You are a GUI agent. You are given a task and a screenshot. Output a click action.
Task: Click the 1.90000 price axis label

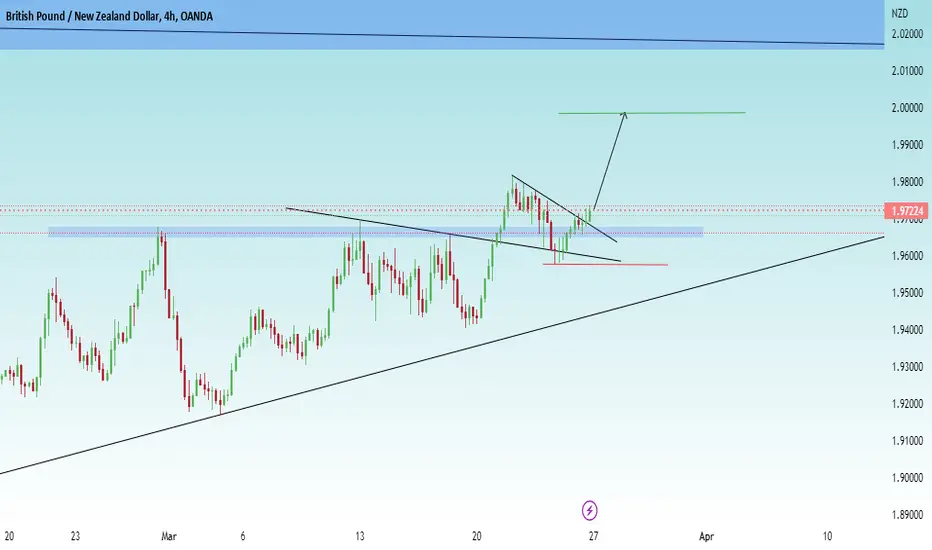907,477
